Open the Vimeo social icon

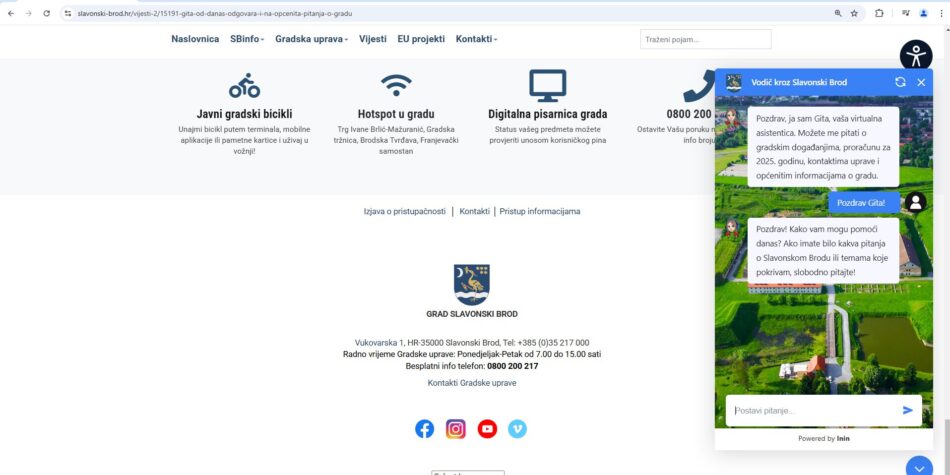517,429
